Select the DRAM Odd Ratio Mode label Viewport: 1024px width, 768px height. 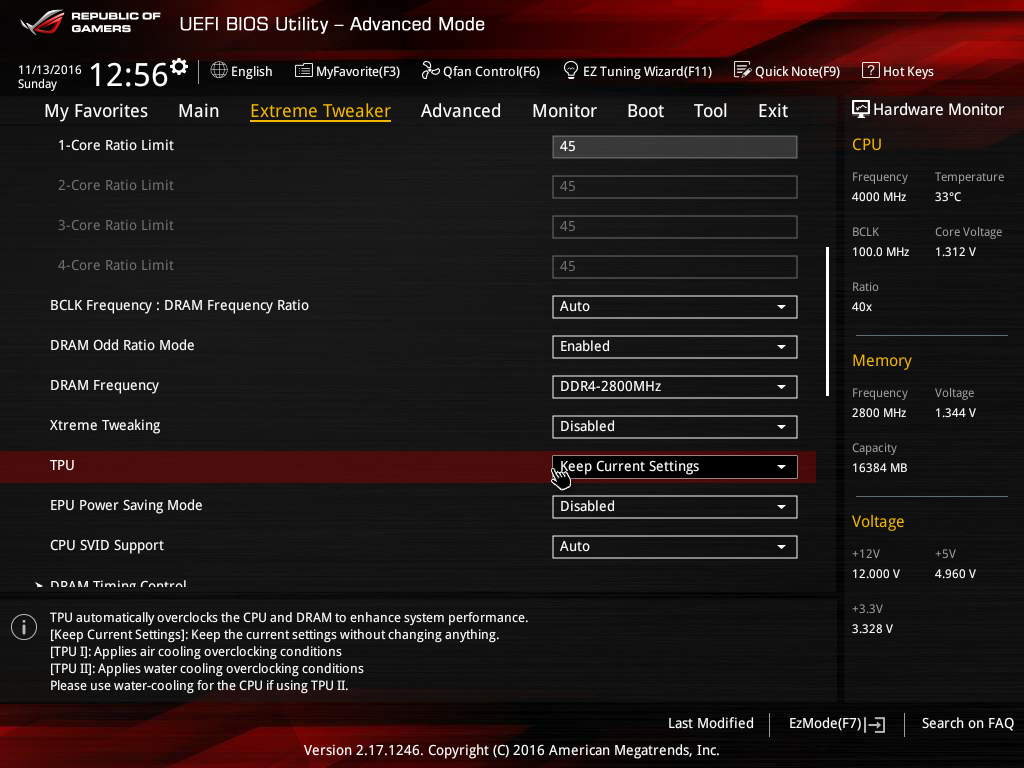coord(122,345)
